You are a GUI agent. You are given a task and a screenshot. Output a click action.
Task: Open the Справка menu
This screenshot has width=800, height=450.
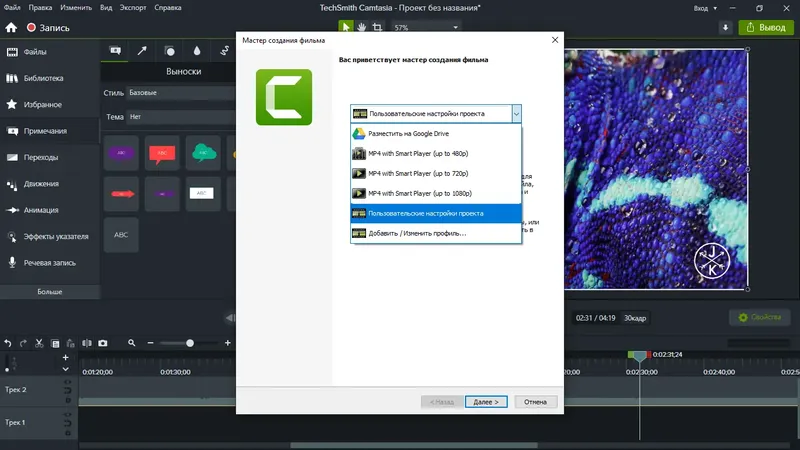pos(167,8)
